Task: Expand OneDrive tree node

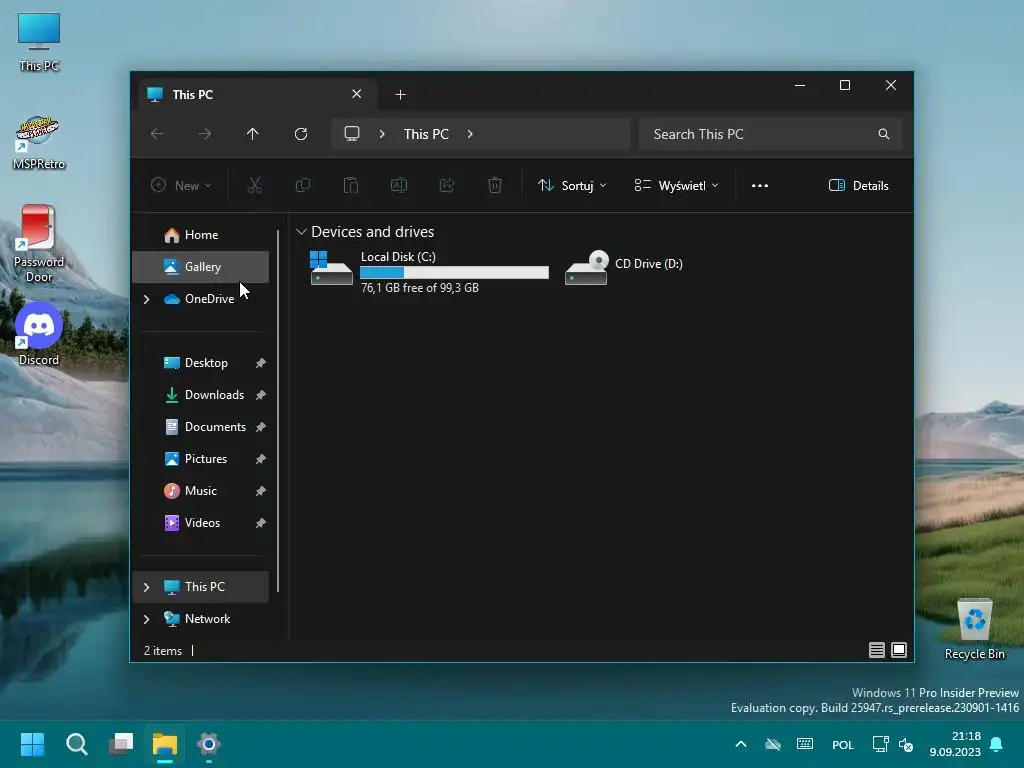Action: pyautogui.click(x=146, y=299)
